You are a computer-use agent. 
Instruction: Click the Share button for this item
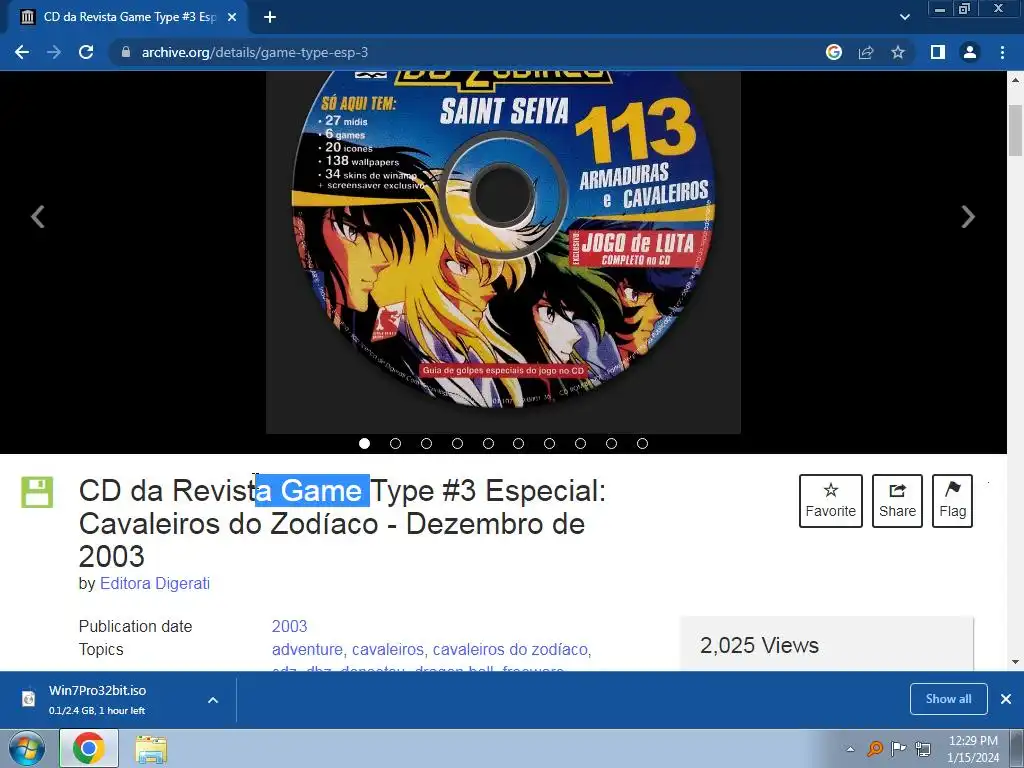coord(897,501)
